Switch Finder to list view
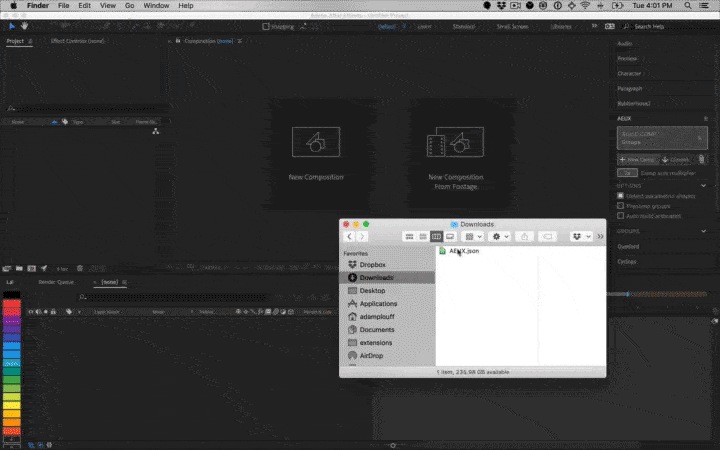The height and width of the screenshot is (450, 720). [423, 236]
